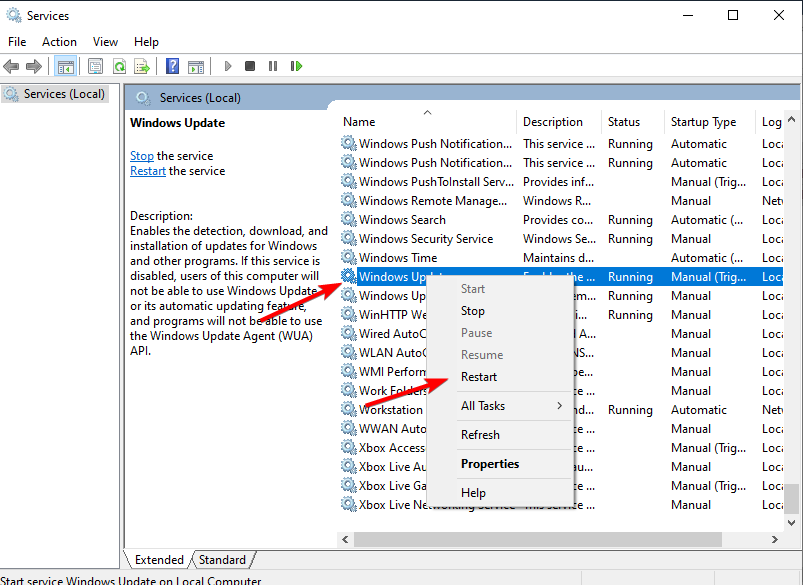Click the gear icon of Windows Remote Management
Screen dimensions: 803x585
coord(349,200)
